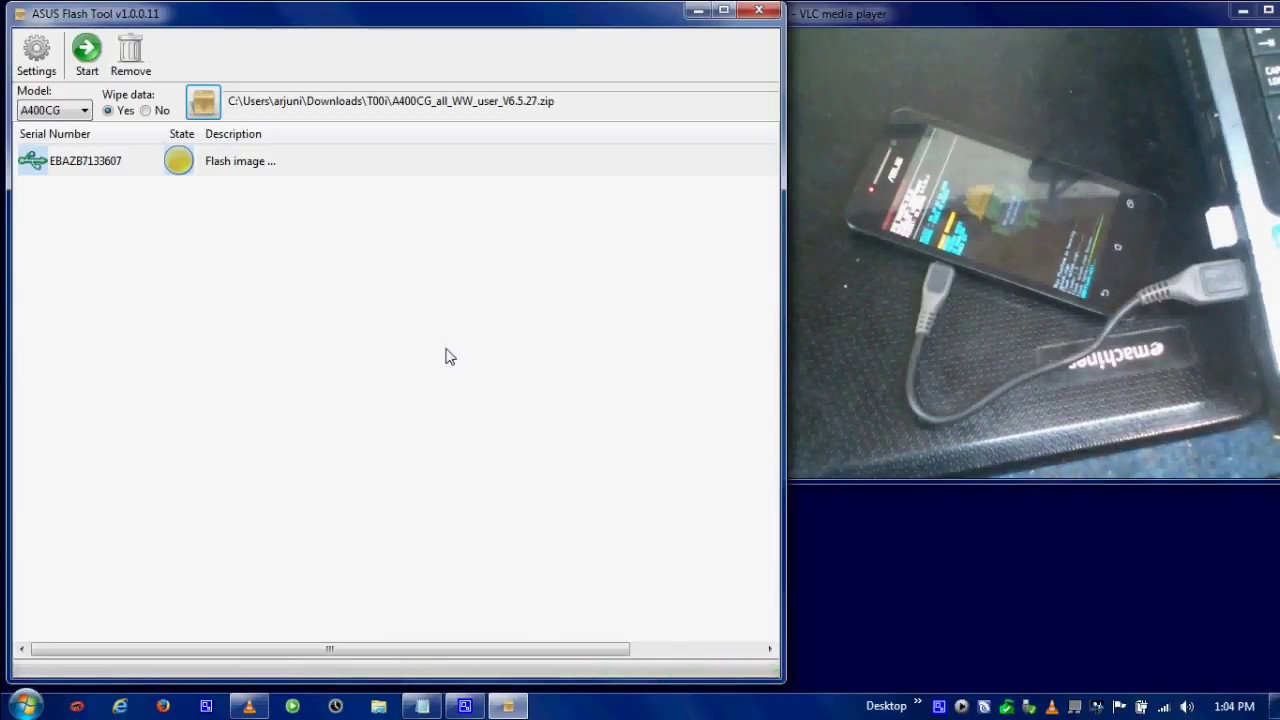Close the ASUS Flash Tool window

pyautogui.click(x=759, y=10)
